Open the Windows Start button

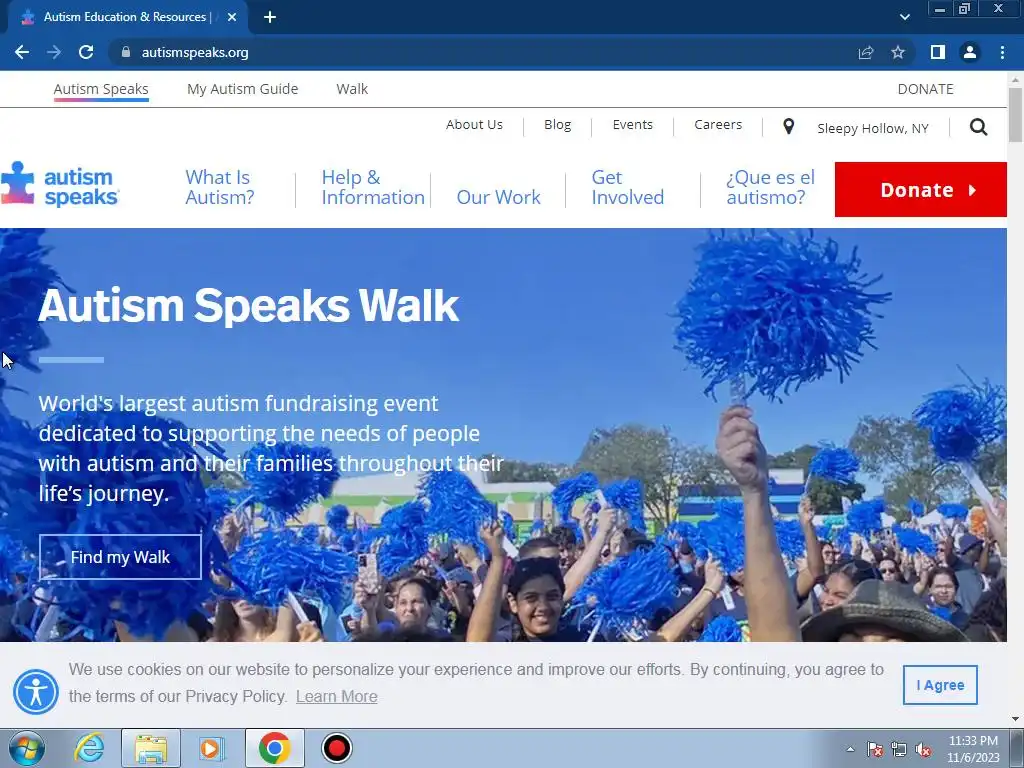coord(26,748)
